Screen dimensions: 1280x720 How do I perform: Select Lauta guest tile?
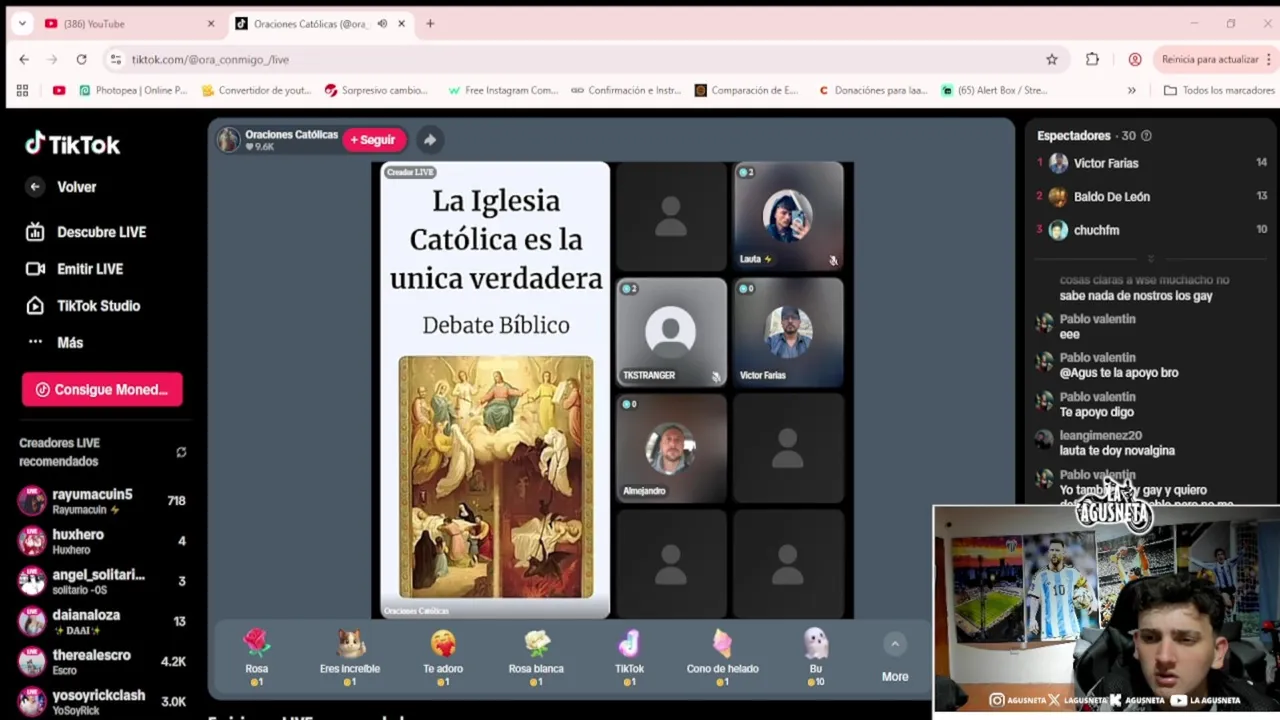pos(788,216)
